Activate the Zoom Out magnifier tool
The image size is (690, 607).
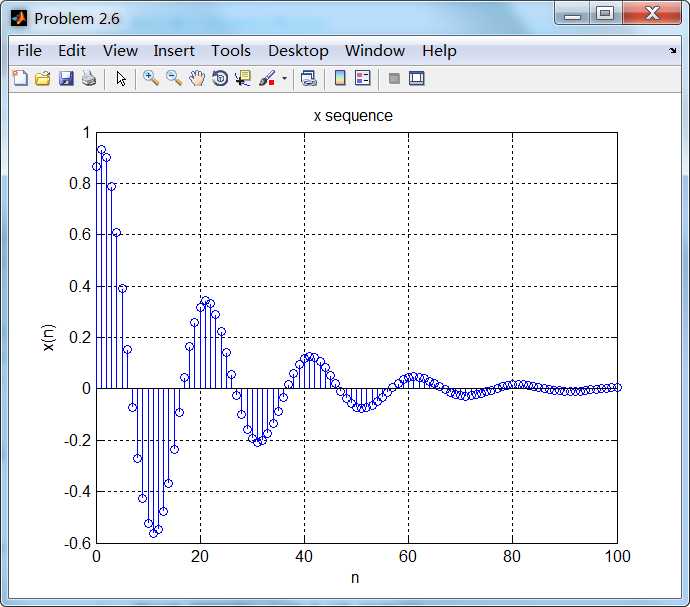tap(174, 78)
